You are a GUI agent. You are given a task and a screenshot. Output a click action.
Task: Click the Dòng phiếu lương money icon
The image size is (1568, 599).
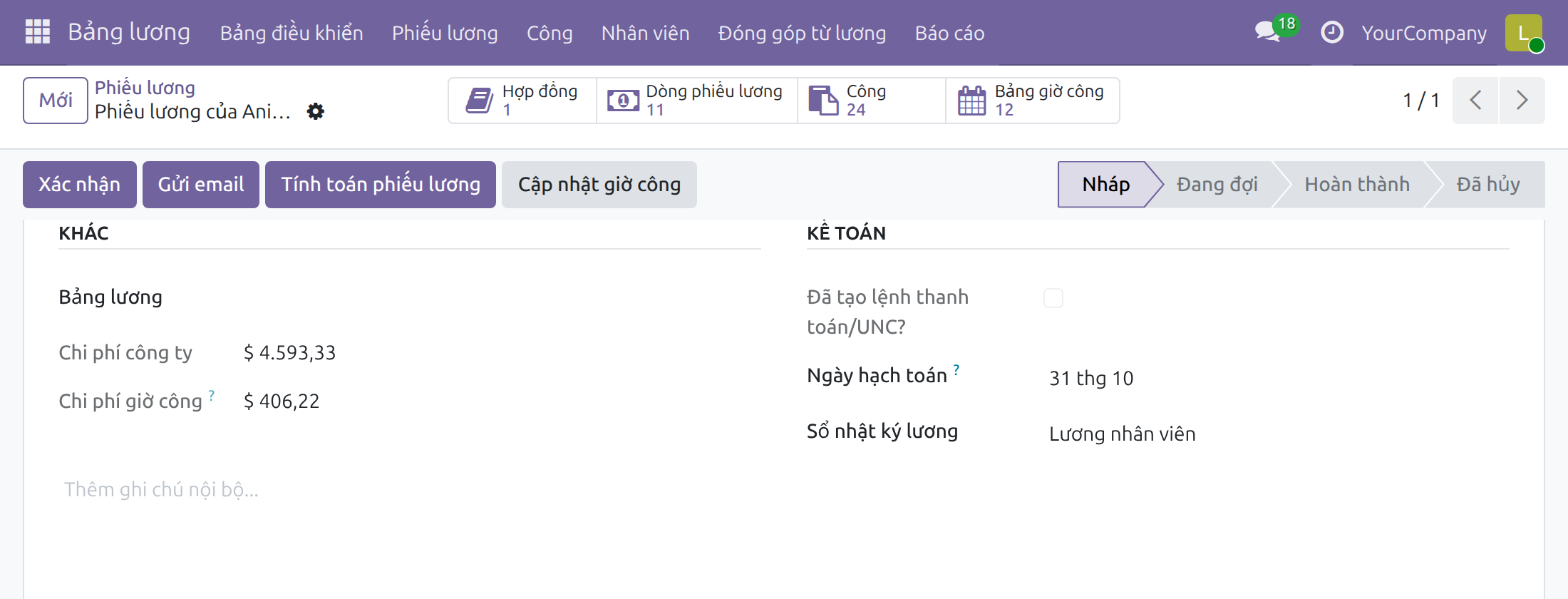[623, 101]
